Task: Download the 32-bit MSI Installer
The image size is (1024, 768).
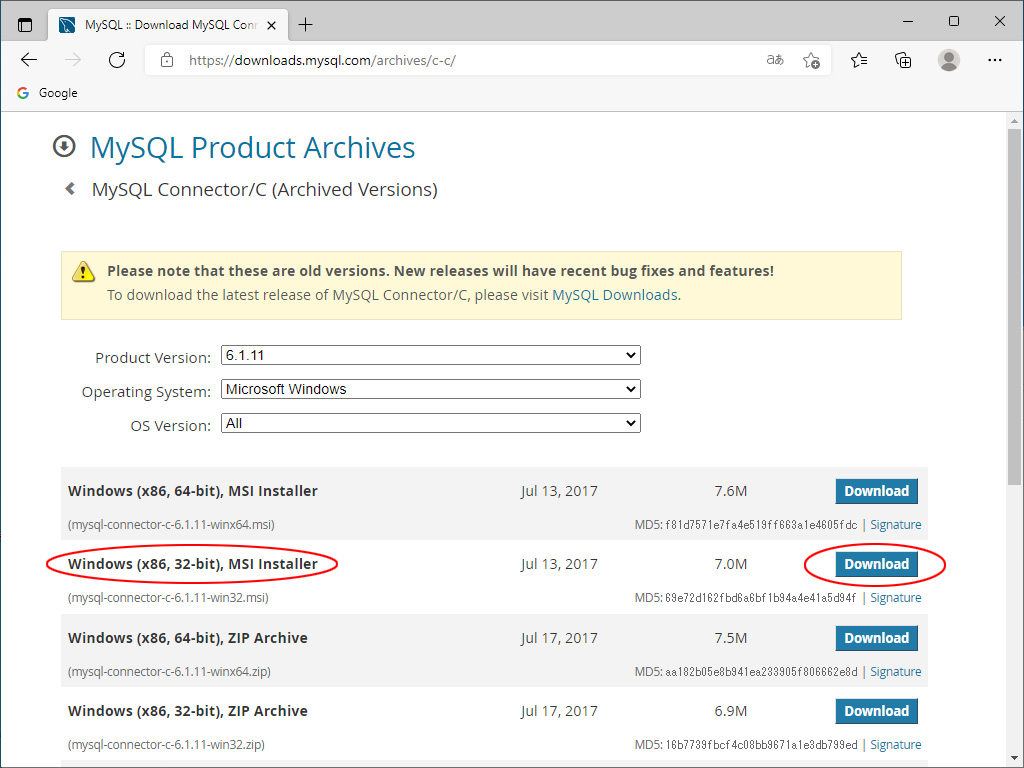Action: click(x=876, y=564)
